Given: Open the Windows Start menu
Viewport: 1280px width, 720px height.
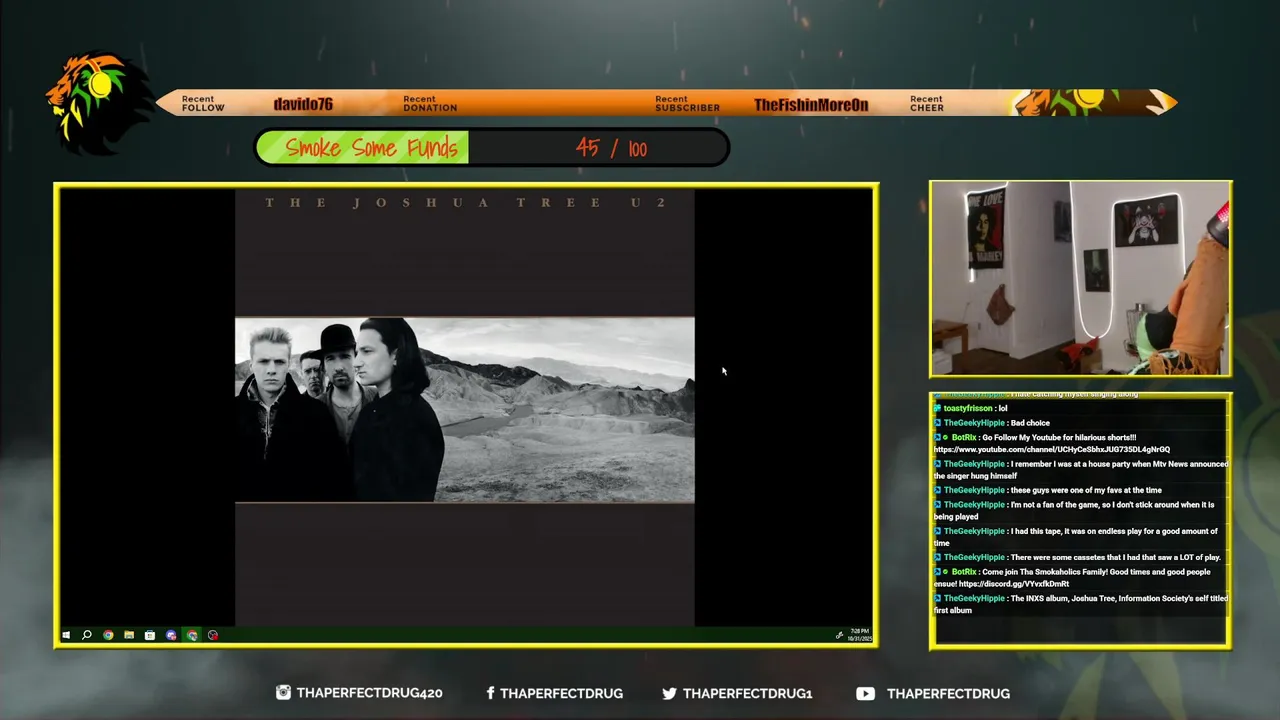Looking at the screenshot, I should coord(66,635).
